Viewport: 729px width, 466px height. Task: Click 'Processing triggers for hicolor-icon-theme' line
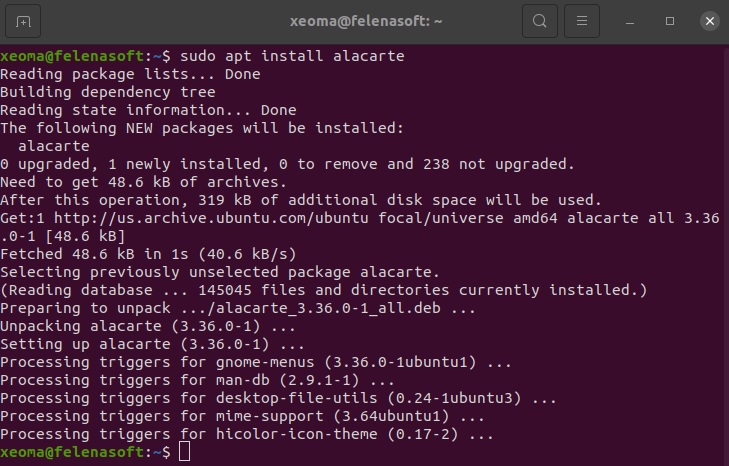(x=247, y=434)
